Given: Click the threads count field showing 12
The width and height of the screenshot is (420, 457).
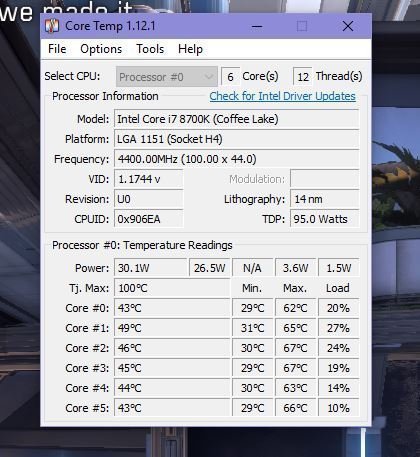Looking at the screenshot, I should click(303, 77).
